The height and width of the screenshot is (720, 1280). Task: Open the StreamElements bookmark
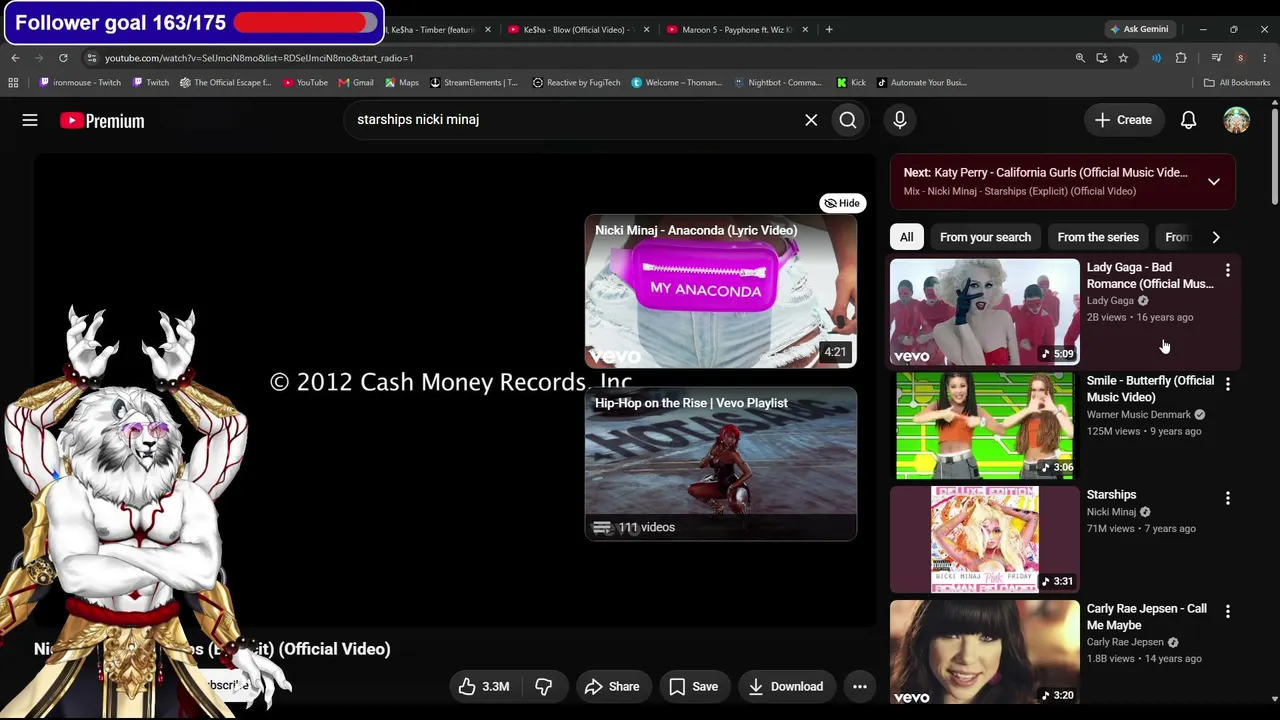[x=473, y=83]
